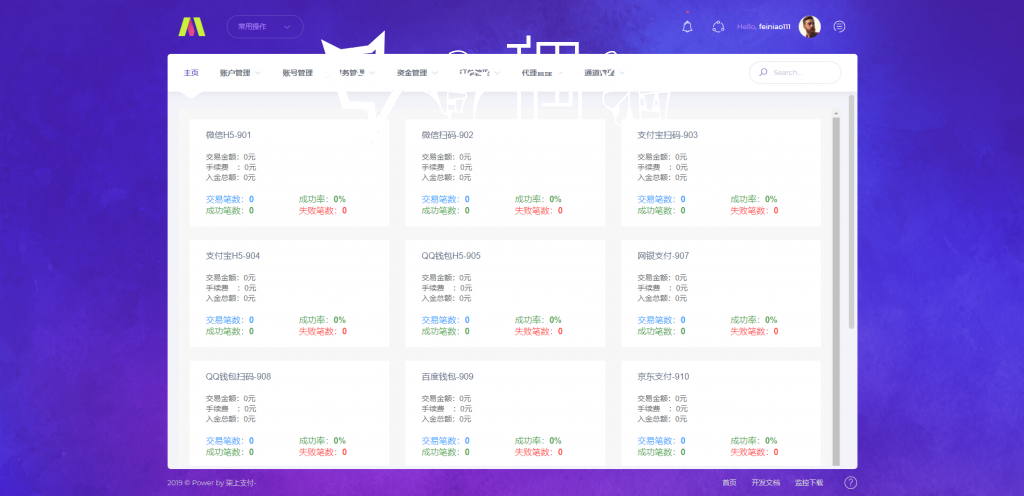1024x496 pixels.
Task: Go to the 主页 tab
Action: pyautogui.click(x=191, y=73)
